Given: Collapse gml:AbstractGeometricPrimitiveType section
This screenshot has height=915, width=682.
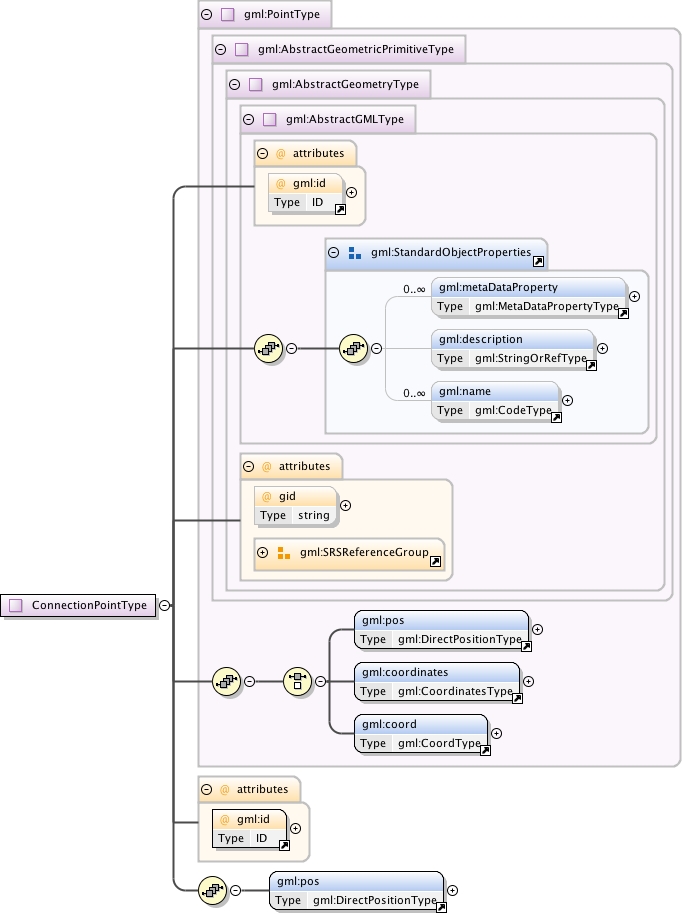Looking at the screenshot, I should [221, 50].
